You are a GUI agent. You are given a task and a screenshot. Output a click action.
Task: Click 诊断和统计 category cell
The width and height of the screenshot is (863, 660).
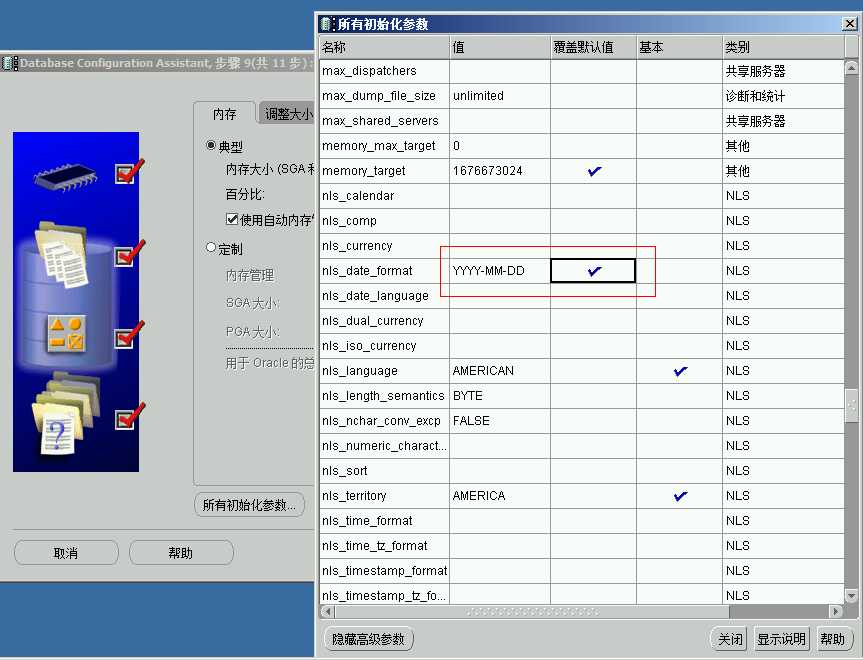coord(783,96)
